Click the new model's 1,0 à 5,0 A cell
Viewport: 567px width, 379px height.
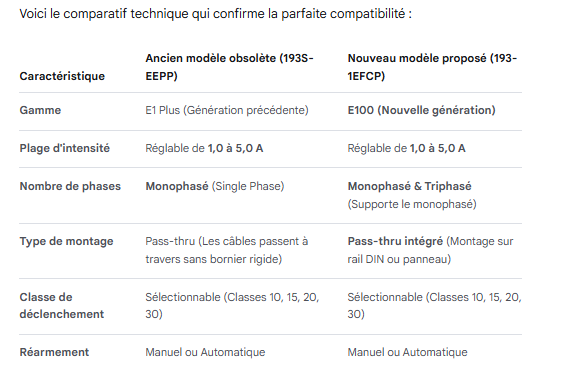(x=406, y=148)
